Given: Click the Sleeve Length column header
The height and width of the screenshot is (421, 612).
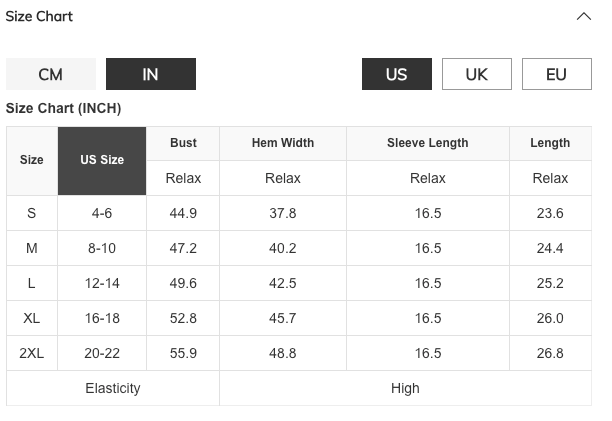Looking at the screenshot, I should click(x=428, y=143).
